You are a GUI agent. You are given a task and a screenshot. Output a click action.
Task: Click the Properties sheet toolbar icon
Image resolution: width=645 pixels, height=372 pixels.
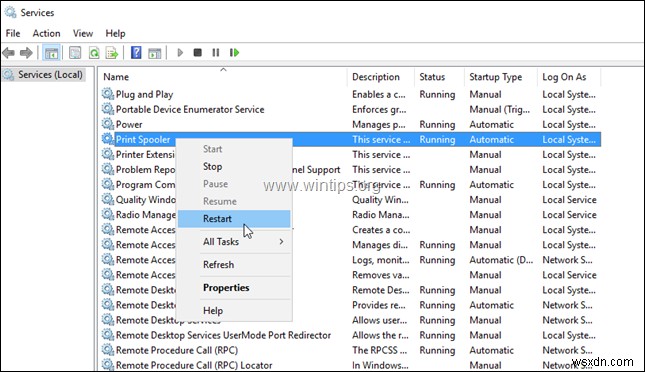(75, 53)
